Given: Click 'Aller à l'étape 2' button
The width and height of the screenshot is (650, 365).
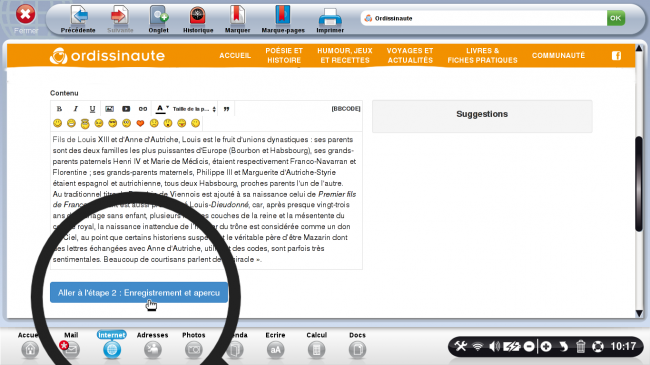Looking at the screenshot, I should 139,293.
